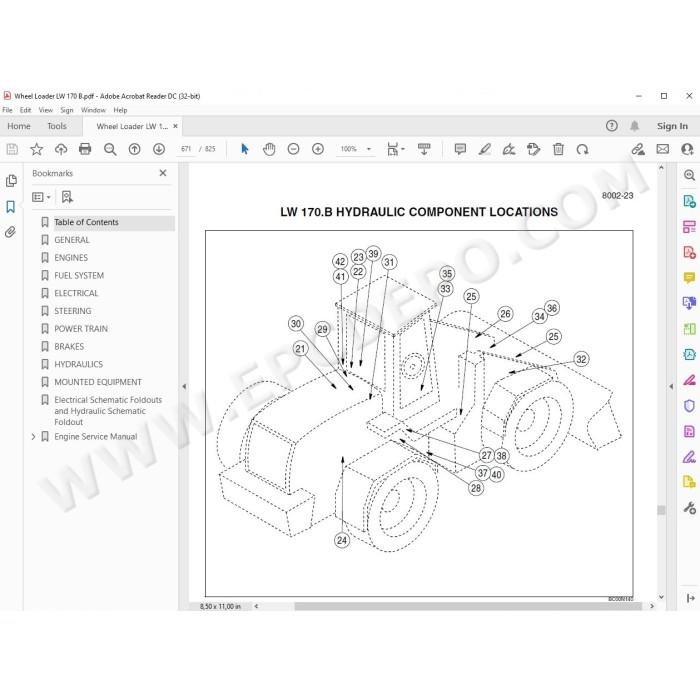Open the Attachments paperclip panel
The image size is (700, 700).
[x=11, y=232]
